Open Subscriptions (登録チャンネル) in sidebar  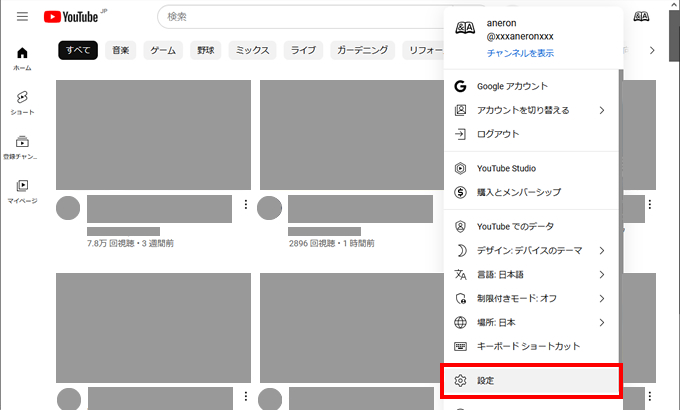[x=22, y=148]
